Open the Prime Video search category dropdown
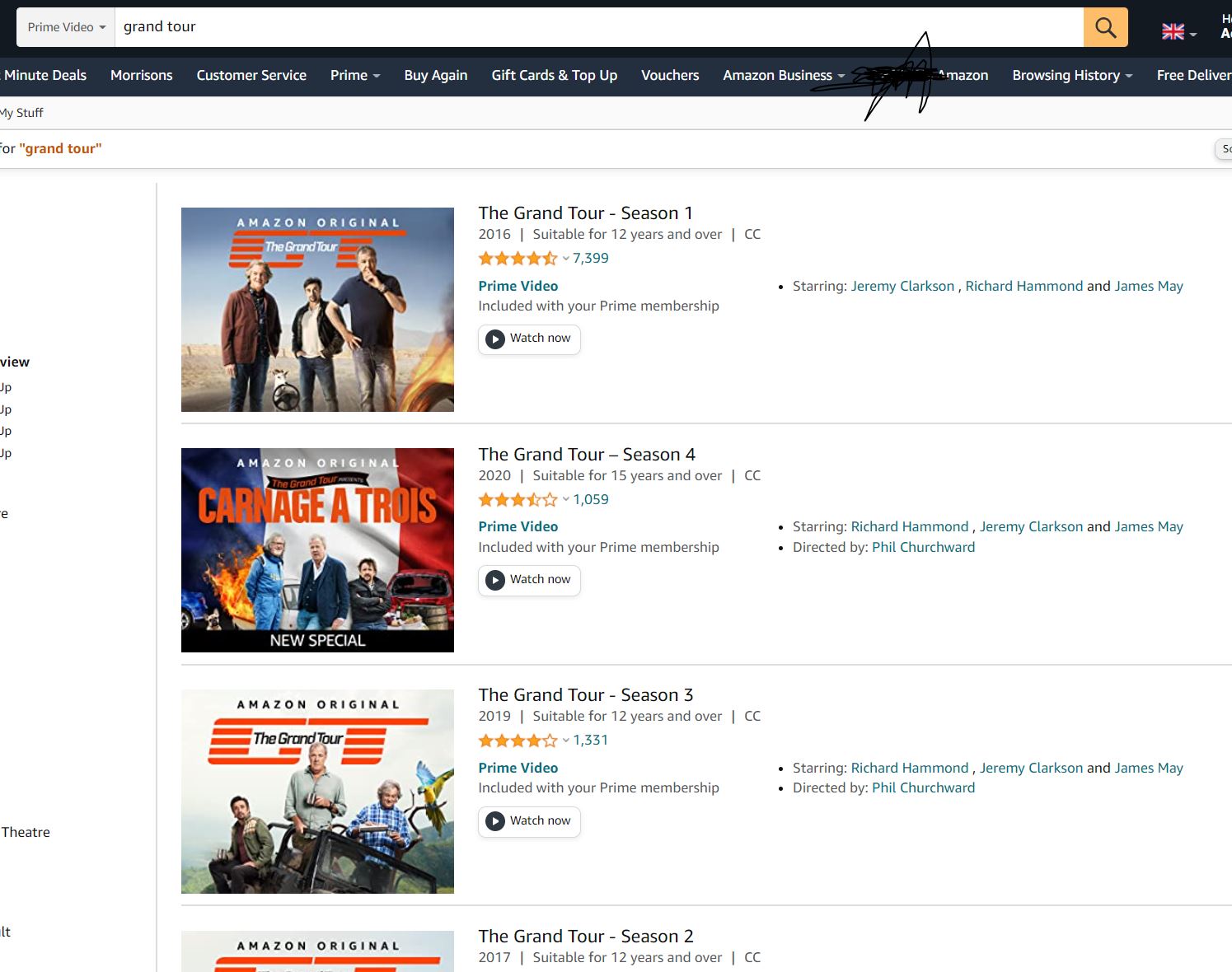The height and width of the screenshot is (972, 1232). tap(66, 27)
